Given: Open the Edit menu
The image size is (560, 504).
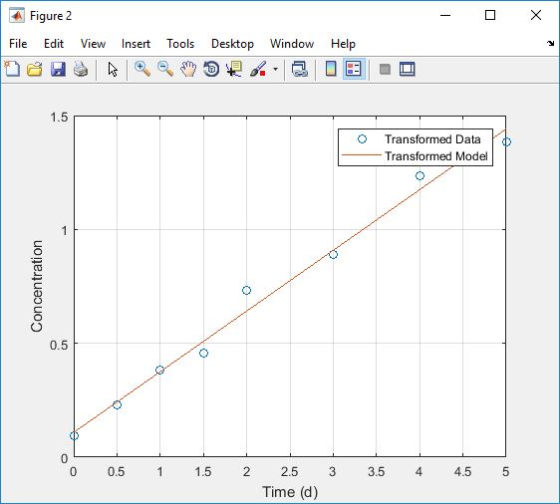Looking at the screenshot, I should pos(54,44).
